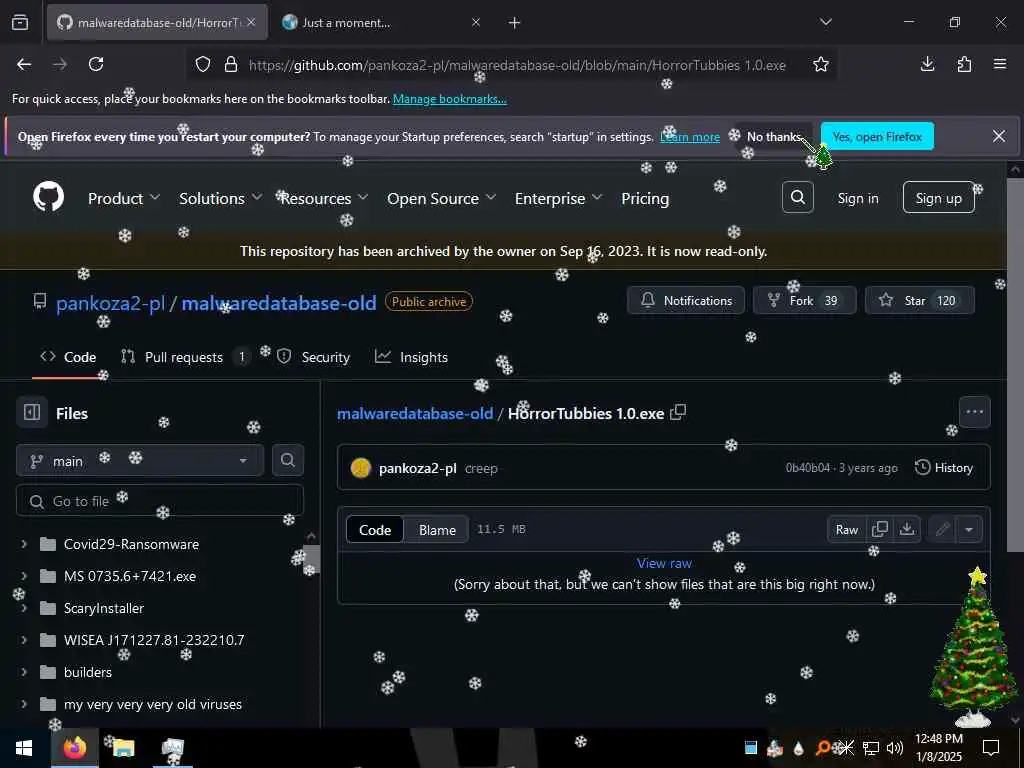The width and height of the screenshot is (1024, 768).
Task: Open the GitHub search button
Action: (798, 197)
